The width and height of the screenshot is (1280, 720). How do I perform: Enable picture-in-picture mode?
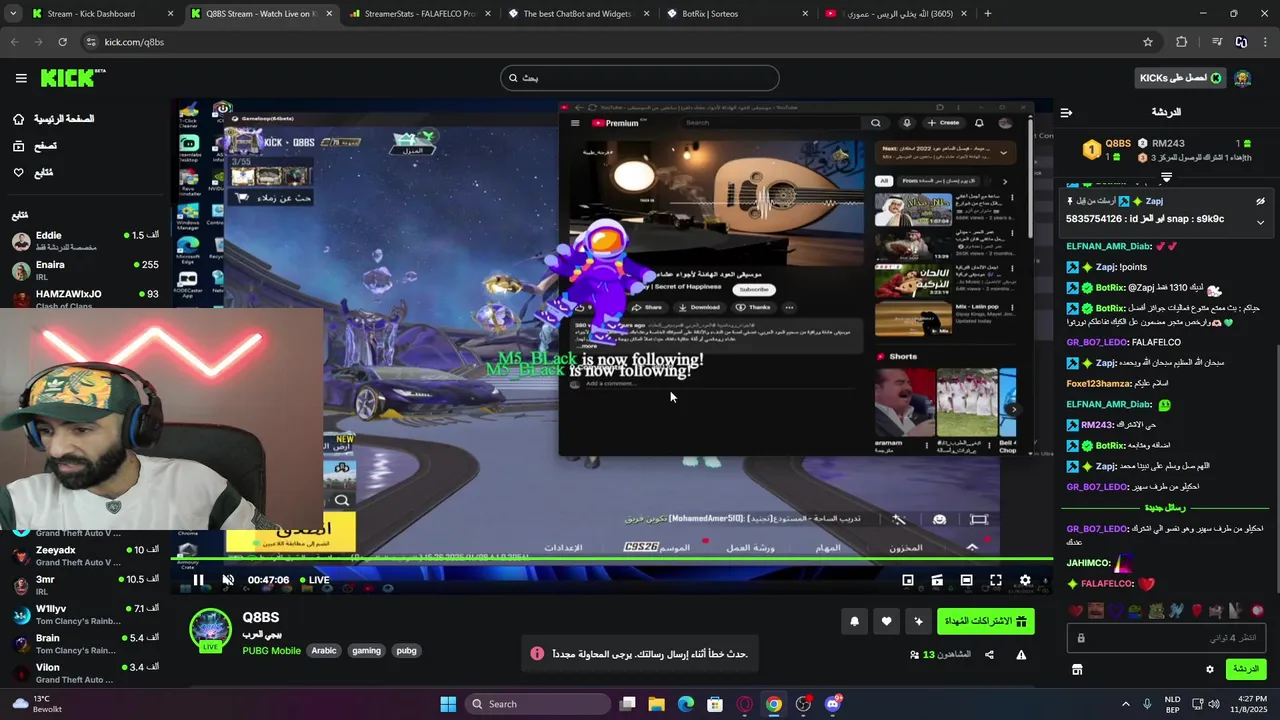coord(908,580)
